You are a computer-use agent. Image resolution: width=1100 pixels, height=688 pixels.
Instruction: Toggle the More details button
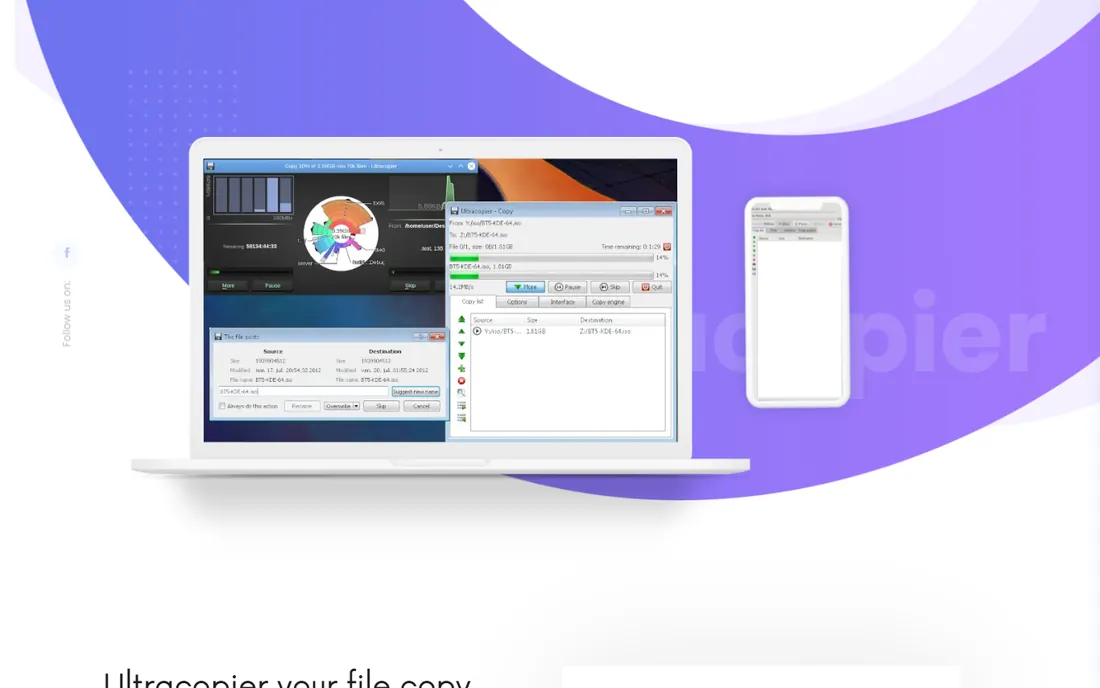point(525,287)
